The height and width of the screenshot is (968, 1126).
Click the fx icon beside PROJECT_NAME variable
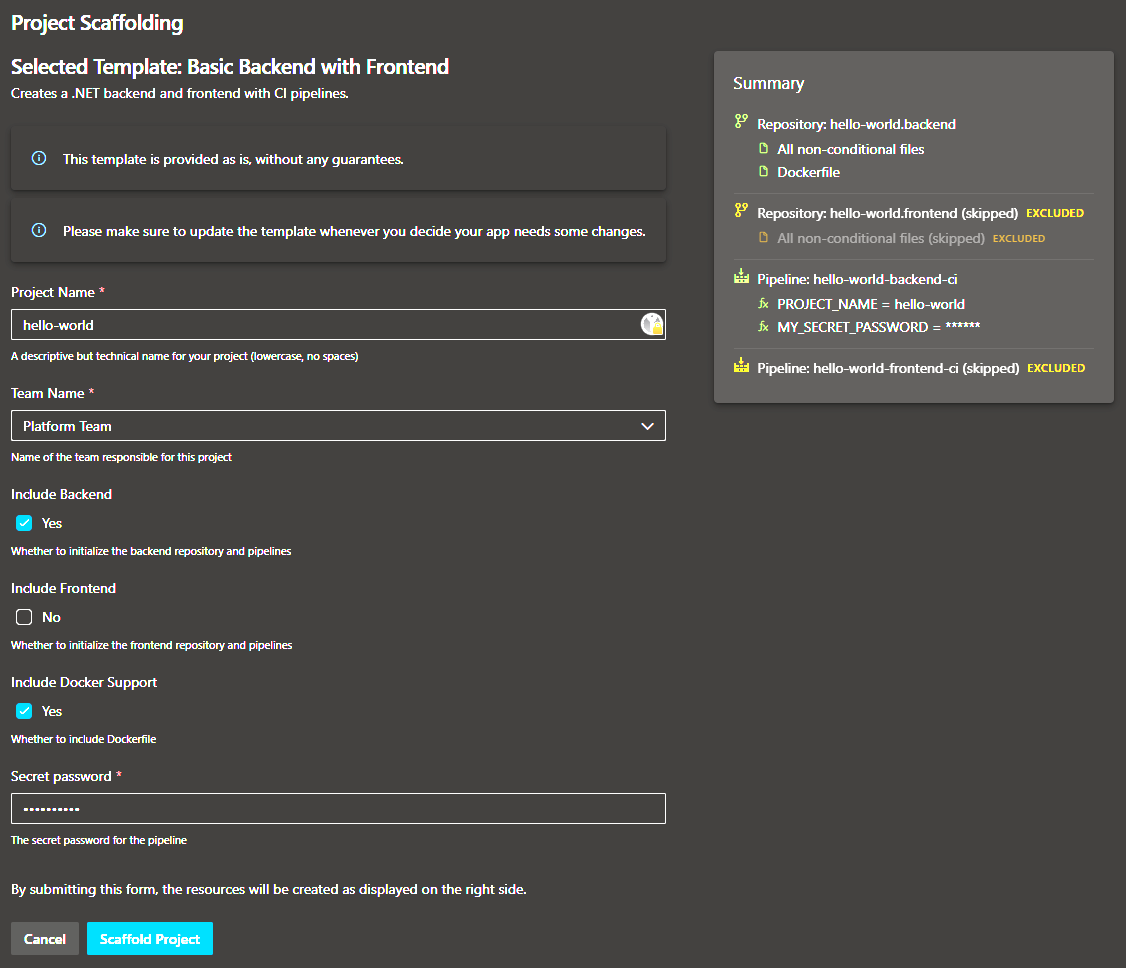[x=762, y=304]
